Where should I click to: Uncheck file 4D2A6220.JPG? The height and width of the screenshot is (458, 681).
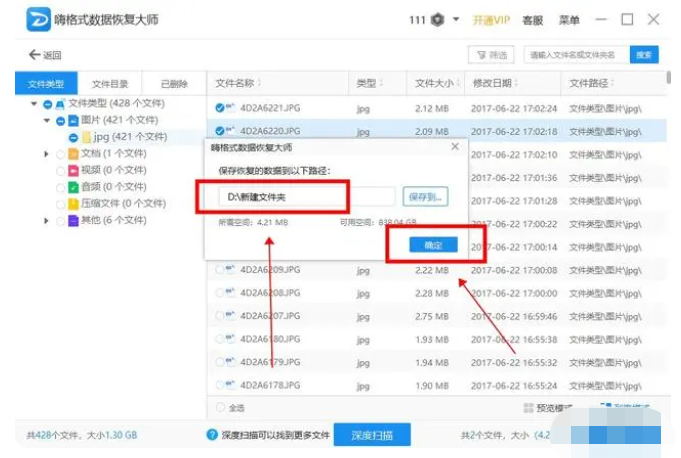point(219,131)
